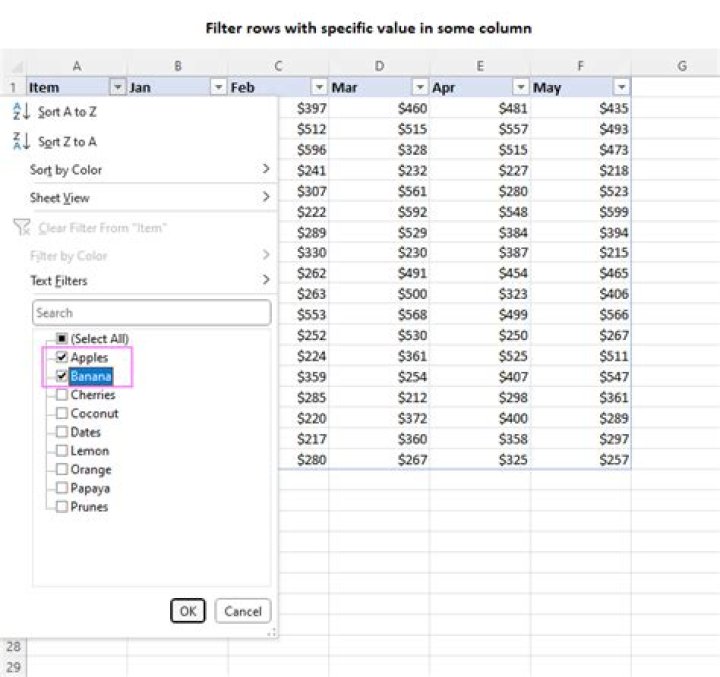Select row 28 header
The width and height of the screenshot is (720, 677).
(x=13, y=646)
